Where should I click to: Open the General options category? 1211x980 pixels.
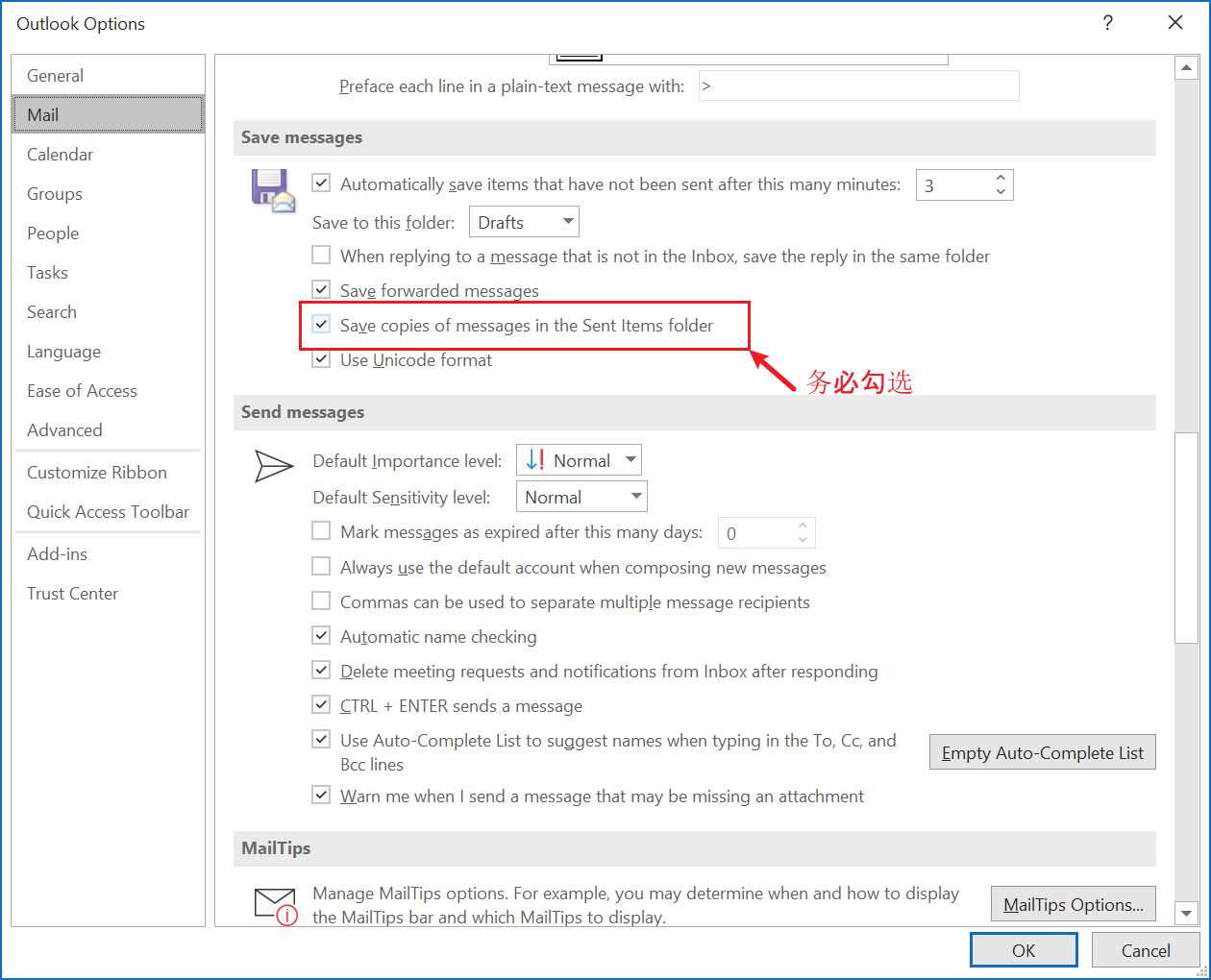click(108, 75)
